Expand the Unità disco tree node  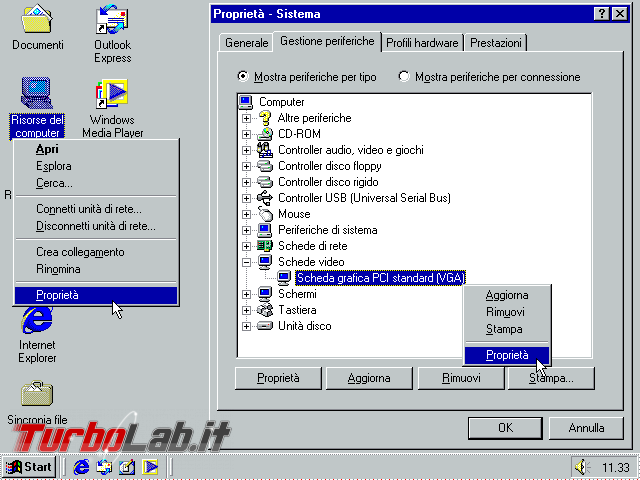[x=246, y=326]
